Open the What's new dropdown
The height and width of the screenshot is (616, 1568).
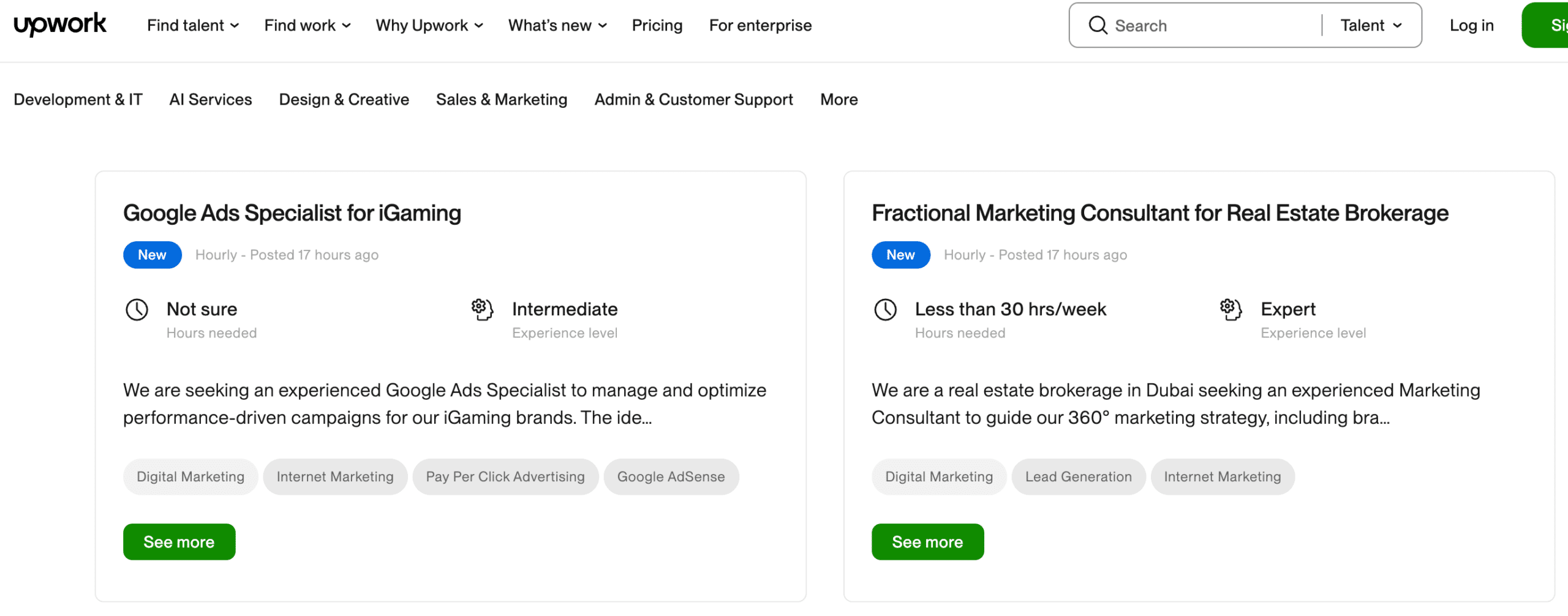click(x=557, y=25)
